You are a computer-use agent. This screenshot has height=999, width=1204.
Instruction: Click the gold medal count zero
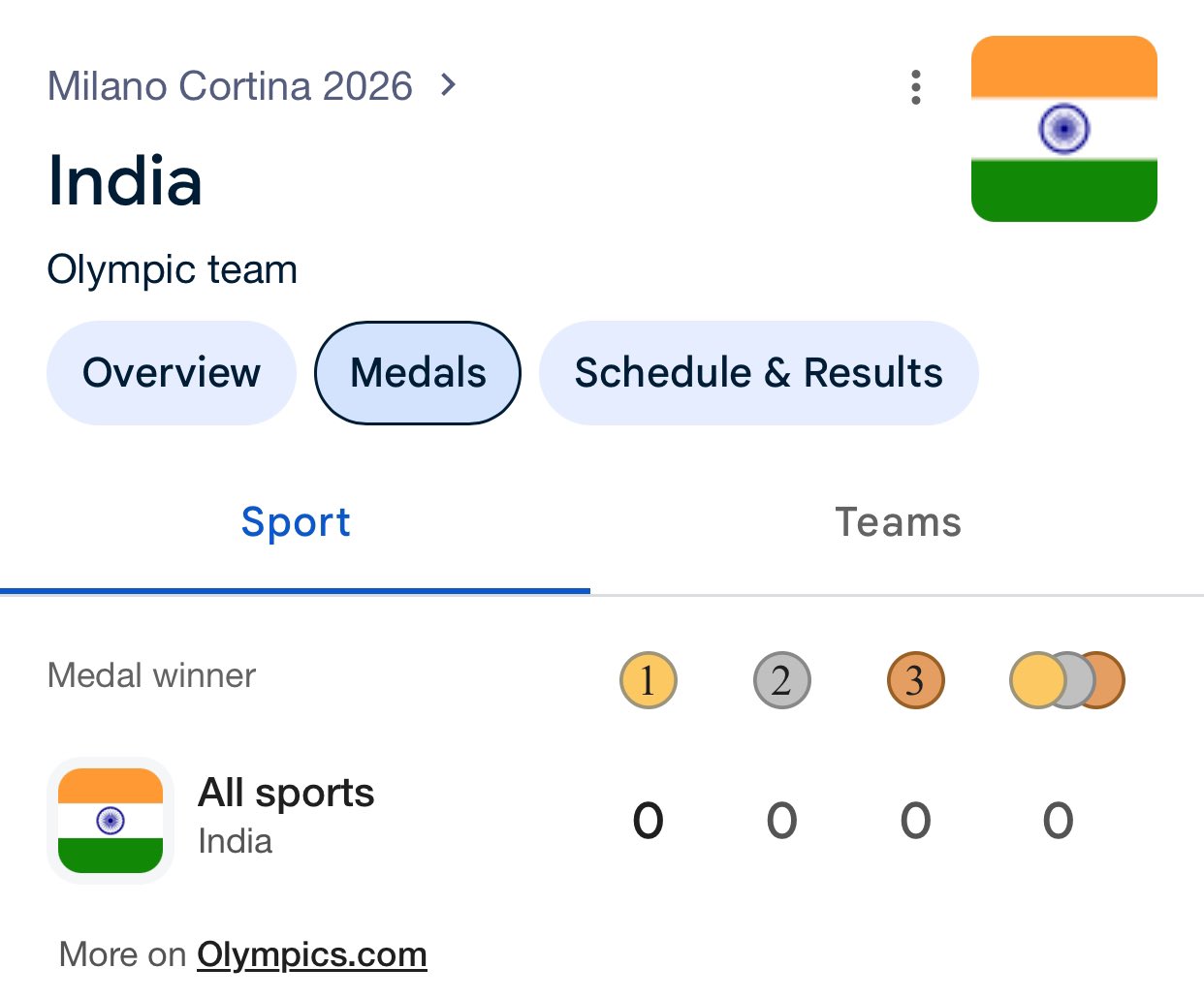tap(648, 821)
